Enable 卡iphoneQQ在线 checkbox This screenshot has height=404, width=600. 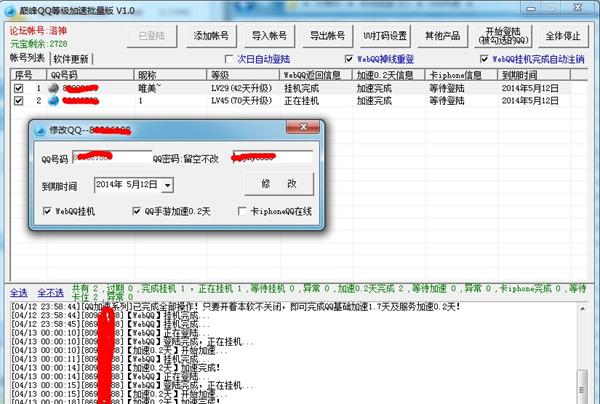242,211
